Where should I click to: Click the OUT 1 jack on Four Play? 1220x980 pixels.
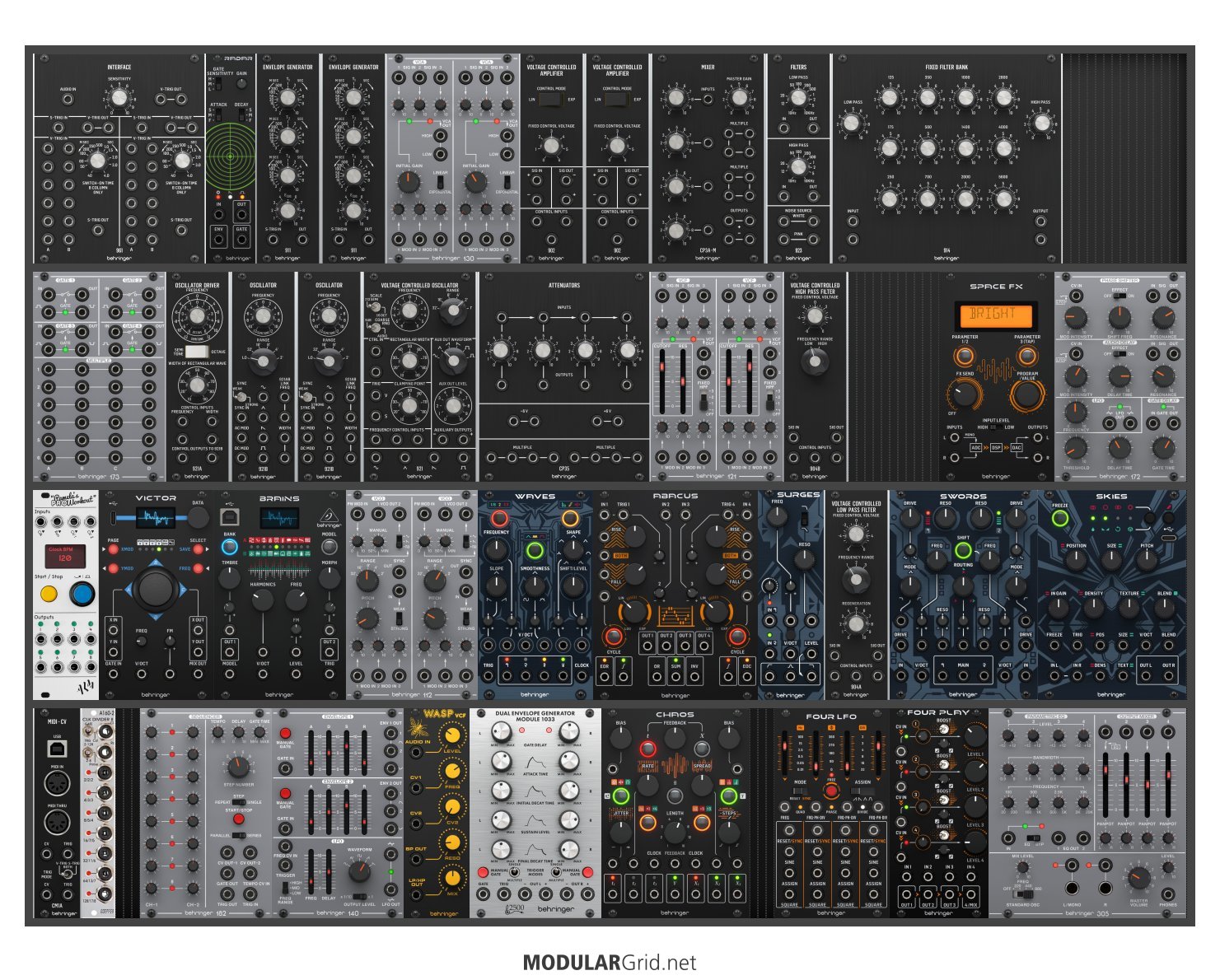tap(907, 893)
